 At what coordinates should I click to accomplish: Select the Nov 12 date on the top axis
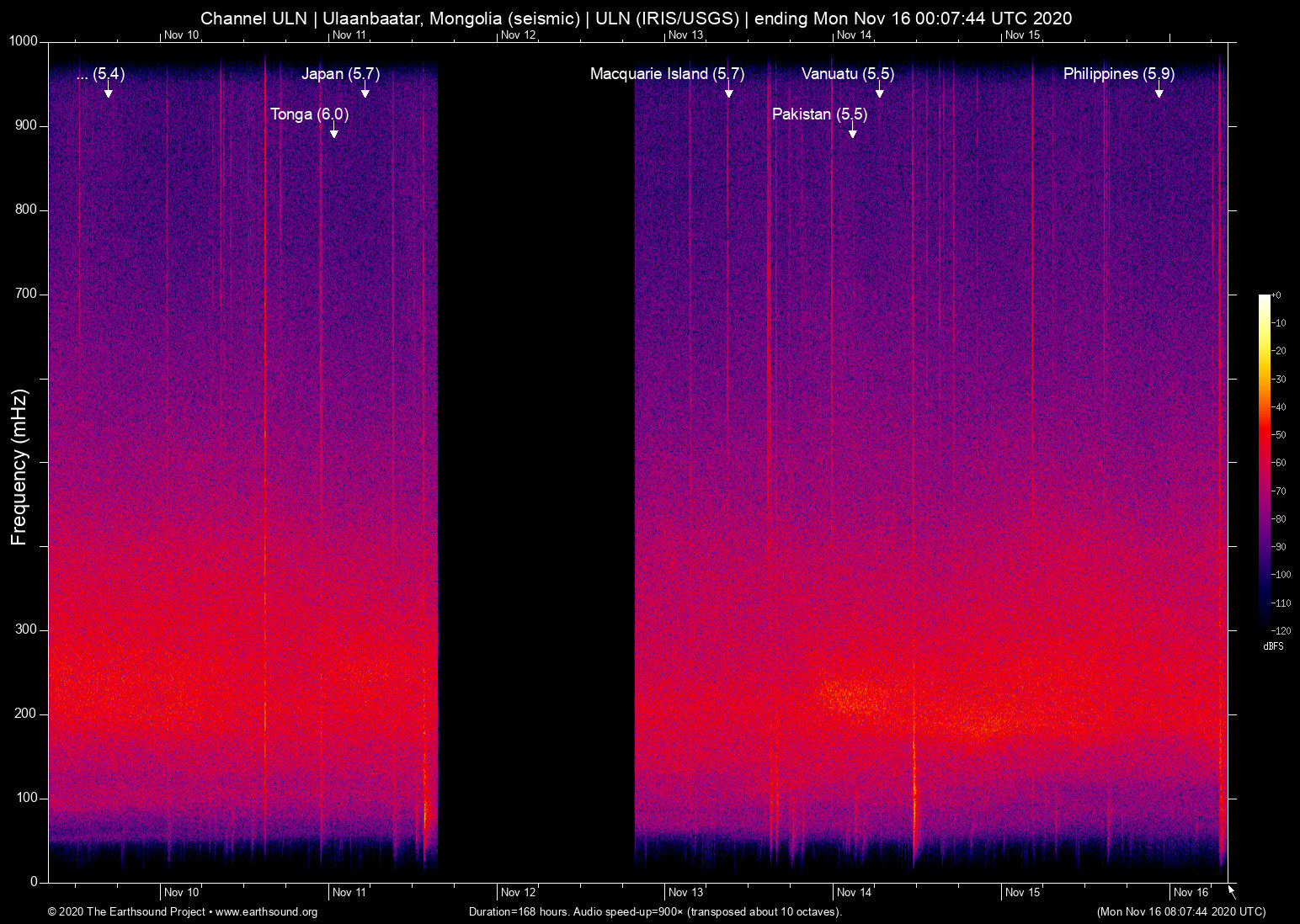tap(518, 36)
